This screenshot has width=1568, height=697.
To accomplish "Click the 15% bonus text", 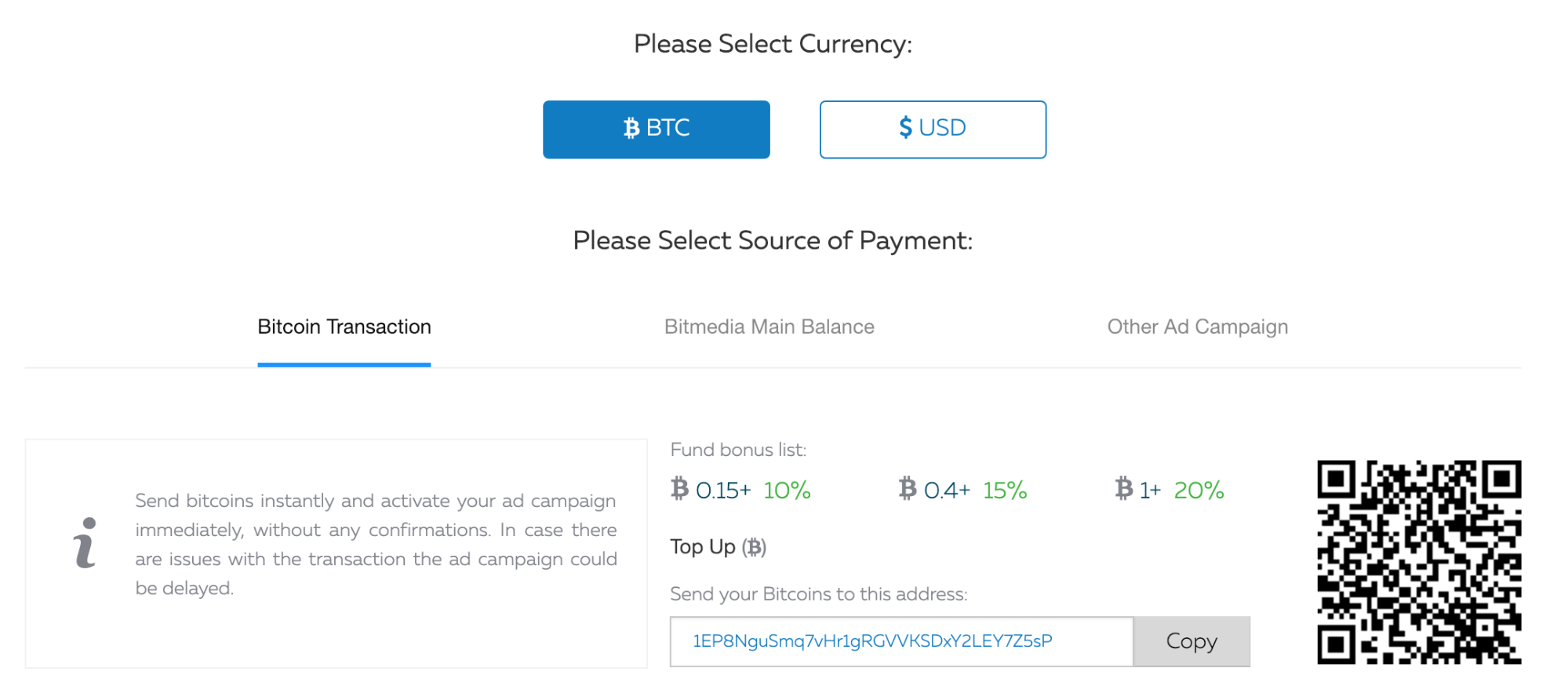I will coord(1005,491).
